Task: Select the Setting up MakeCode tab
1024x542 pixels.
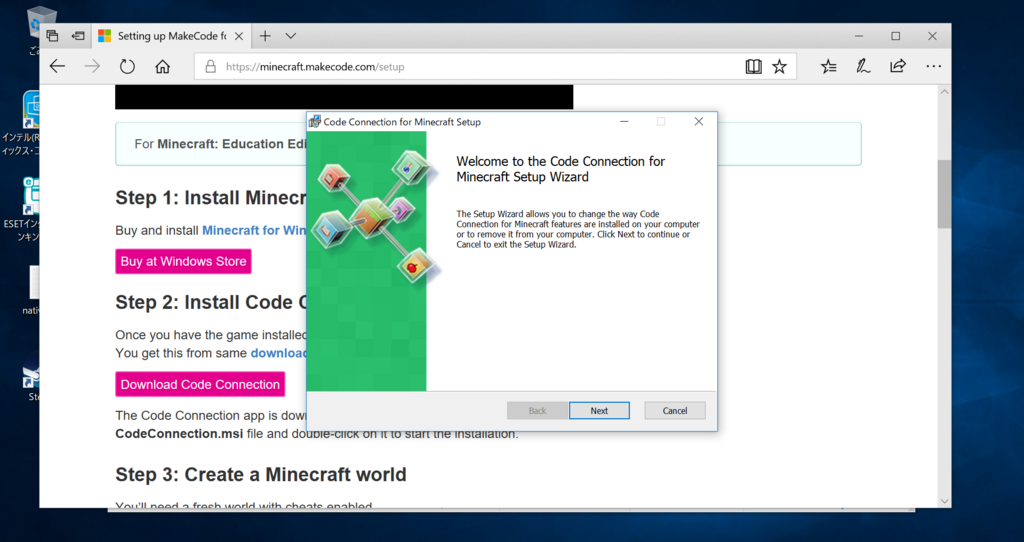Action: [171, 36]
